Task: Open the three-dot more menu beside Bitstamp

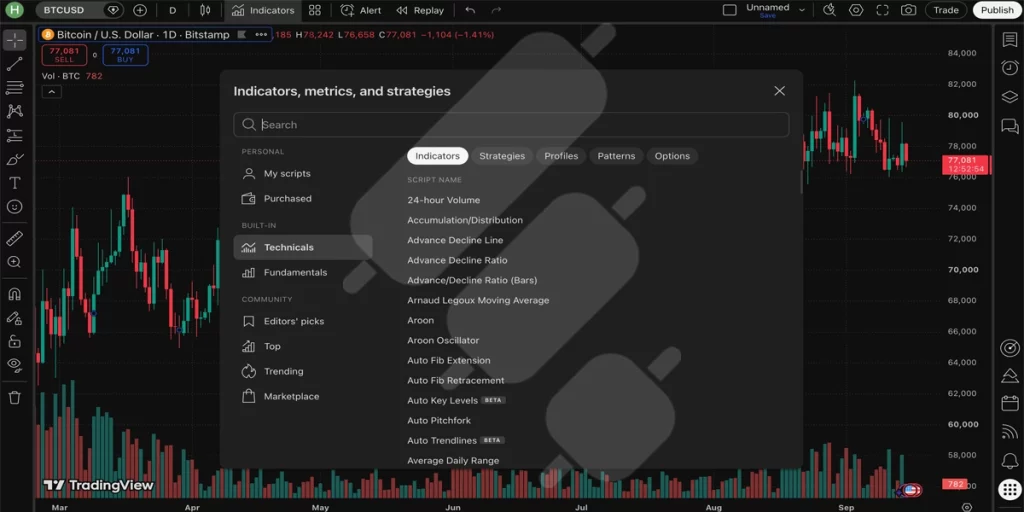Action: [261, 35]
